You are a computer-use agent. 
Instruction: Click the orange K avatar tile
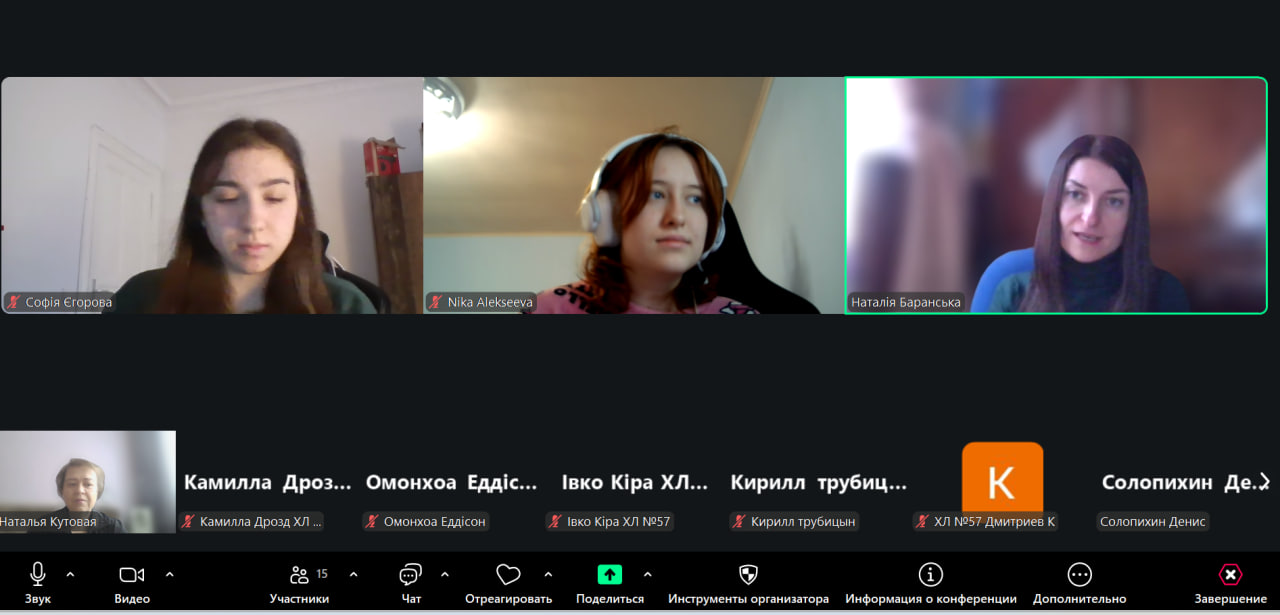1002,481
